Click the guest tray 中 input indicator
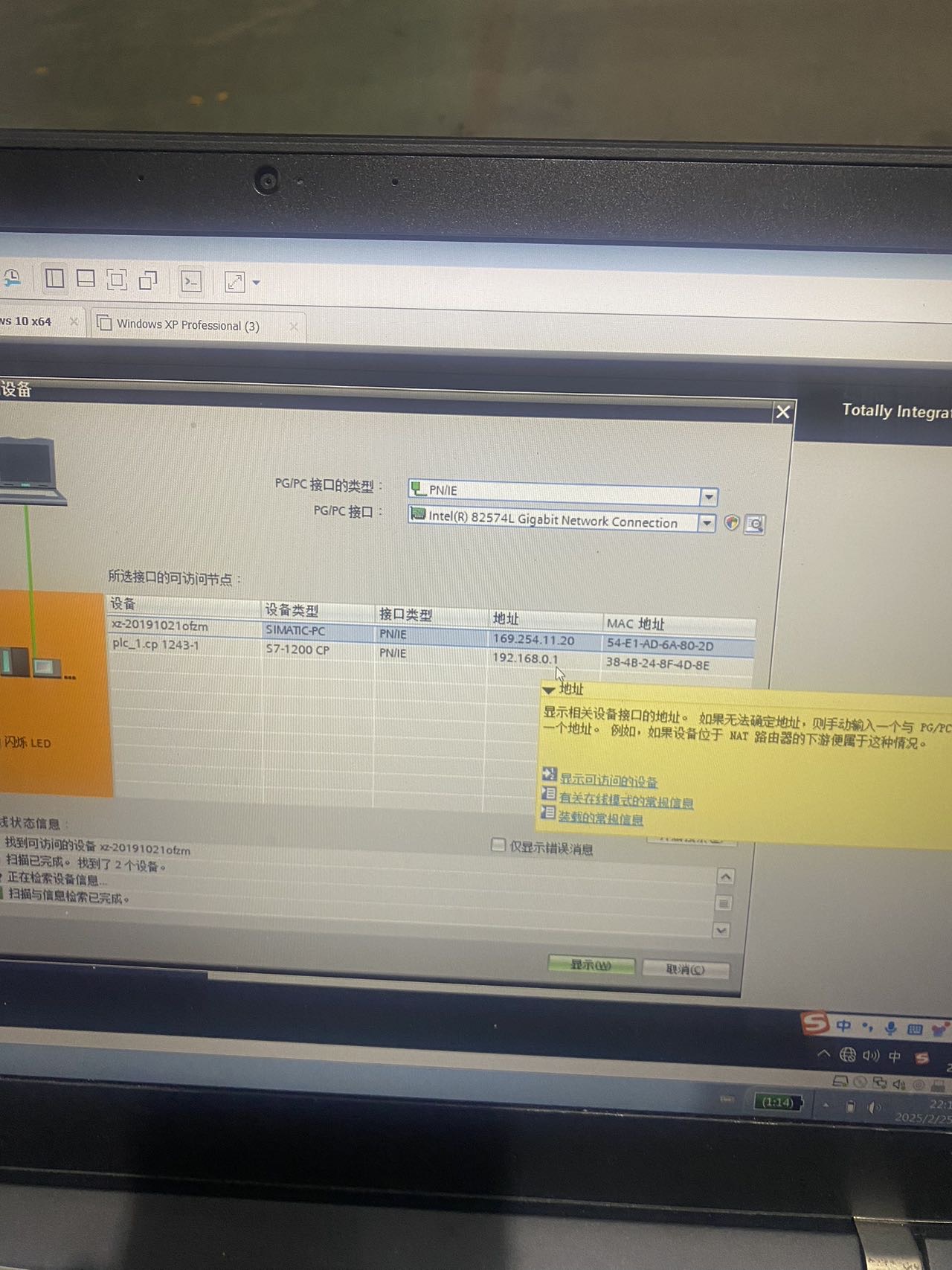 point(895,1056)
